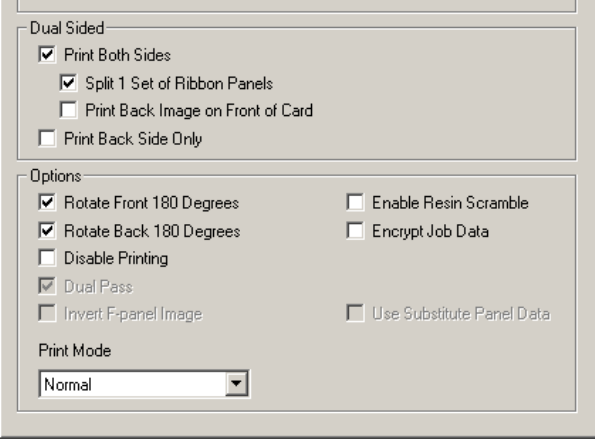Viewport: 595px width, 439px height.
Task: Click the word Scramble in the Resin label
Action: tap(497, 202)
